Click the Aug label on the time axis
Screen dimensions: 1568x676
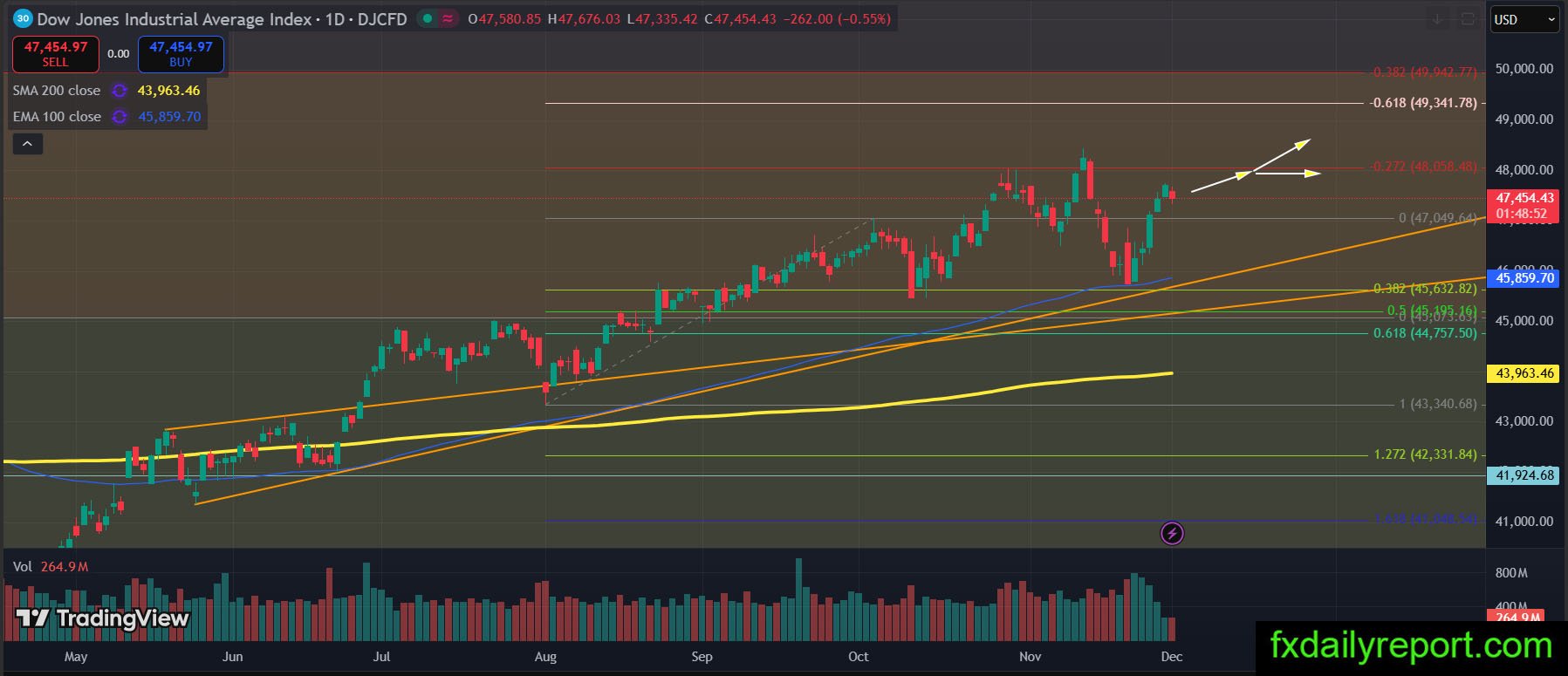[545, 657]
